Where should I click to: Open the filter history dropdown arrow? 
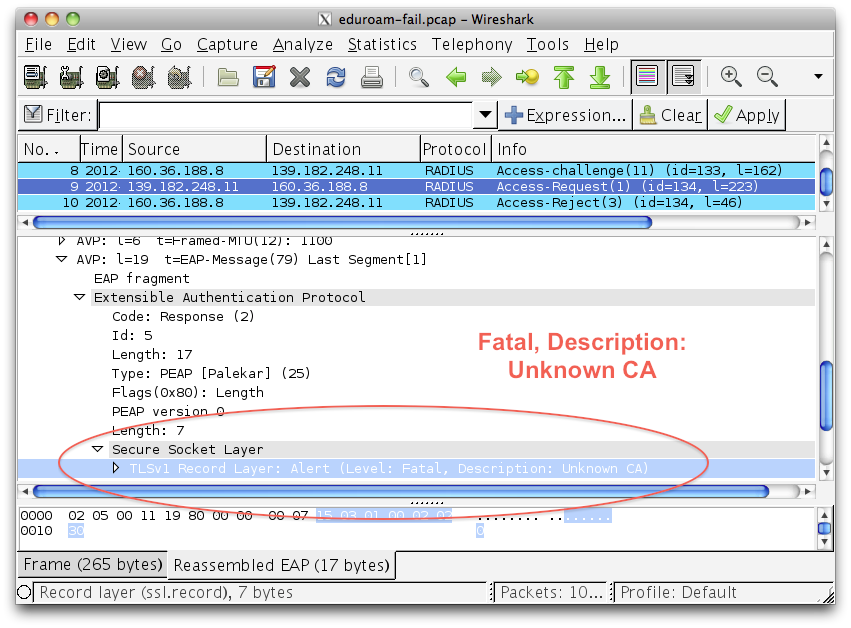485,115
